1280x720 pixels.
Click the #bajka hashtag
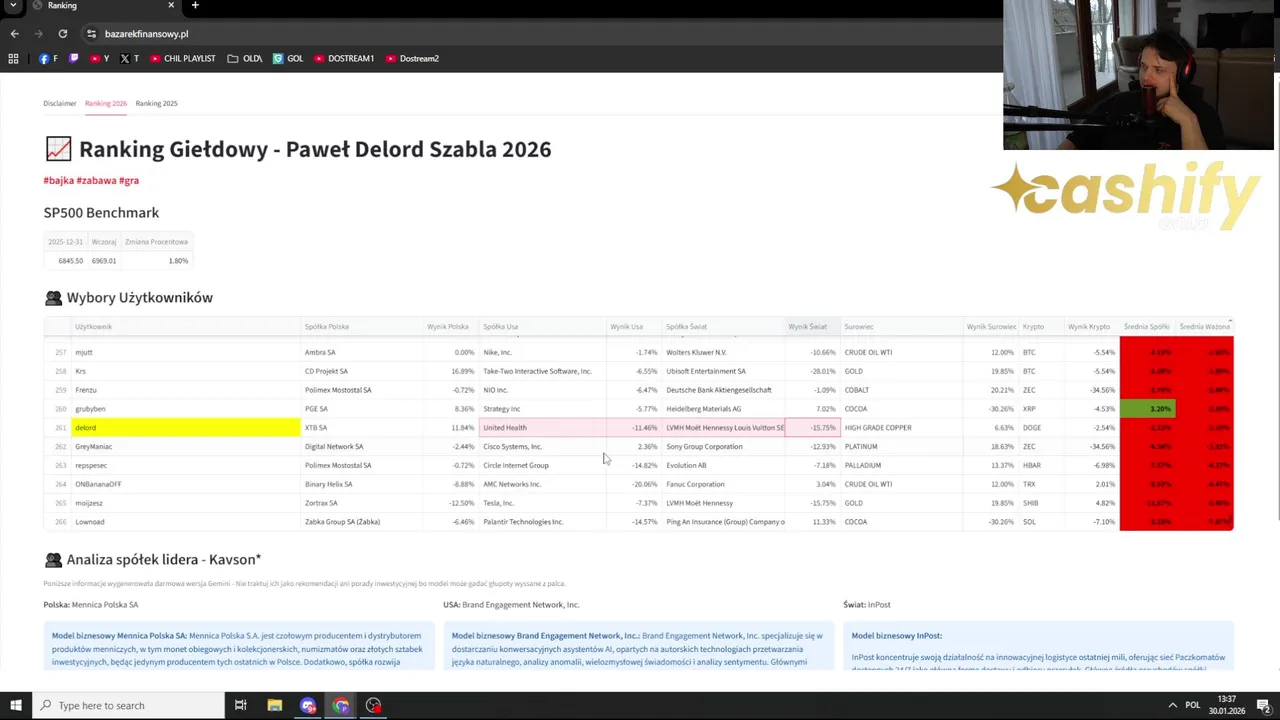point(58,180)
